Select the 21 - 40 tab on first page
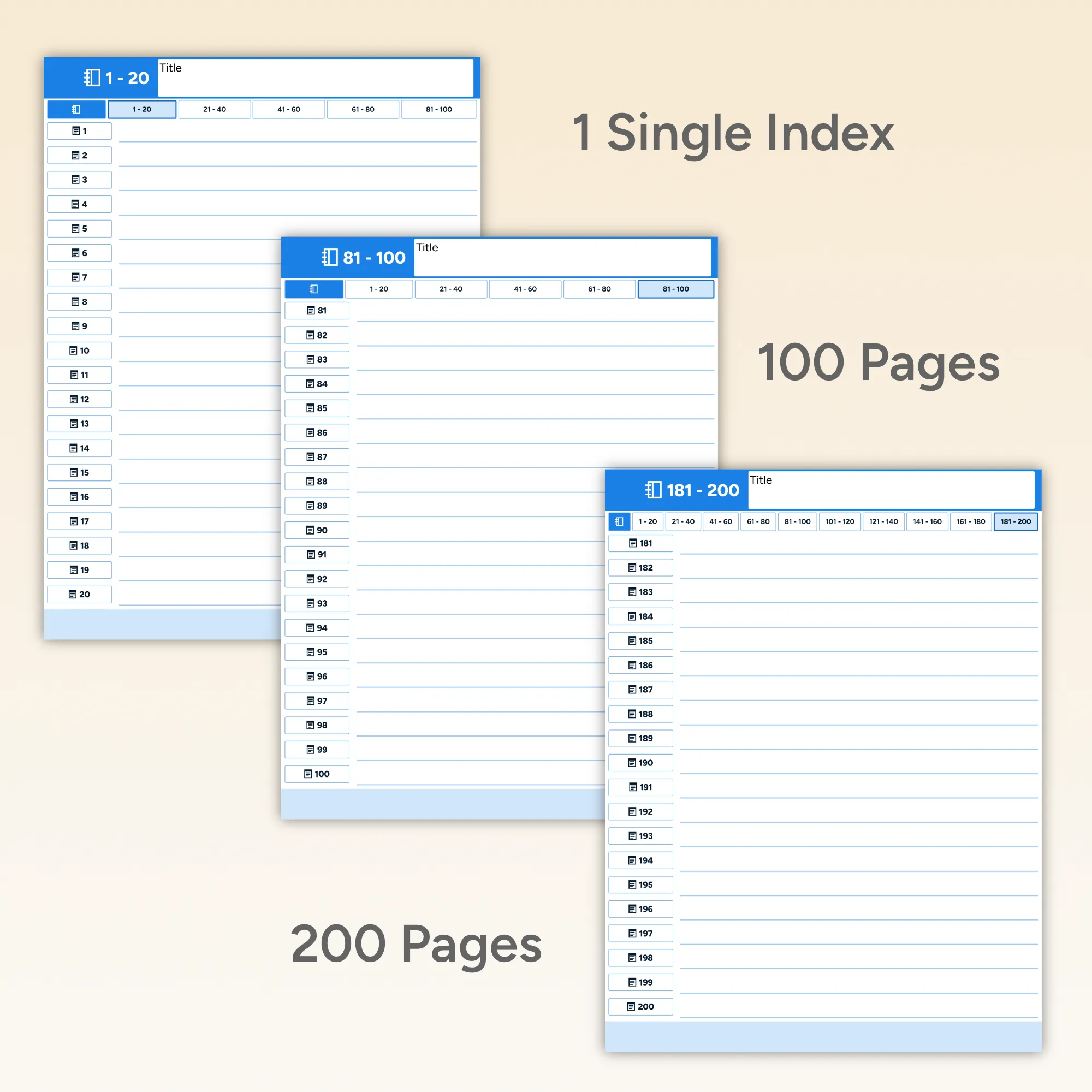Viewport: 1092px width, 1092px height. pyautogui.click(x=214, y=109)
